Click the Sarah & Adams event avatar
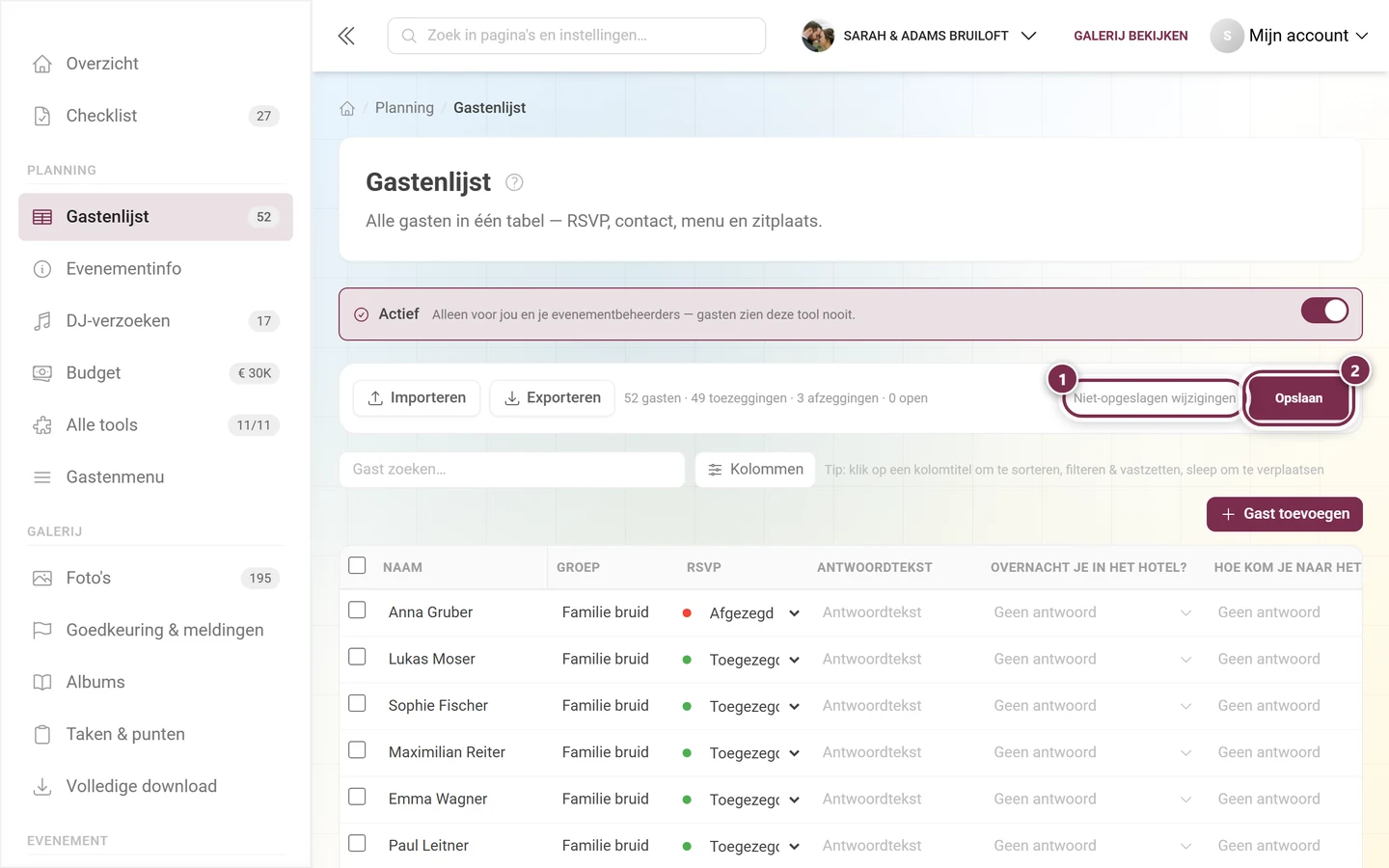The image size is (1389, 868). [818, 36]
